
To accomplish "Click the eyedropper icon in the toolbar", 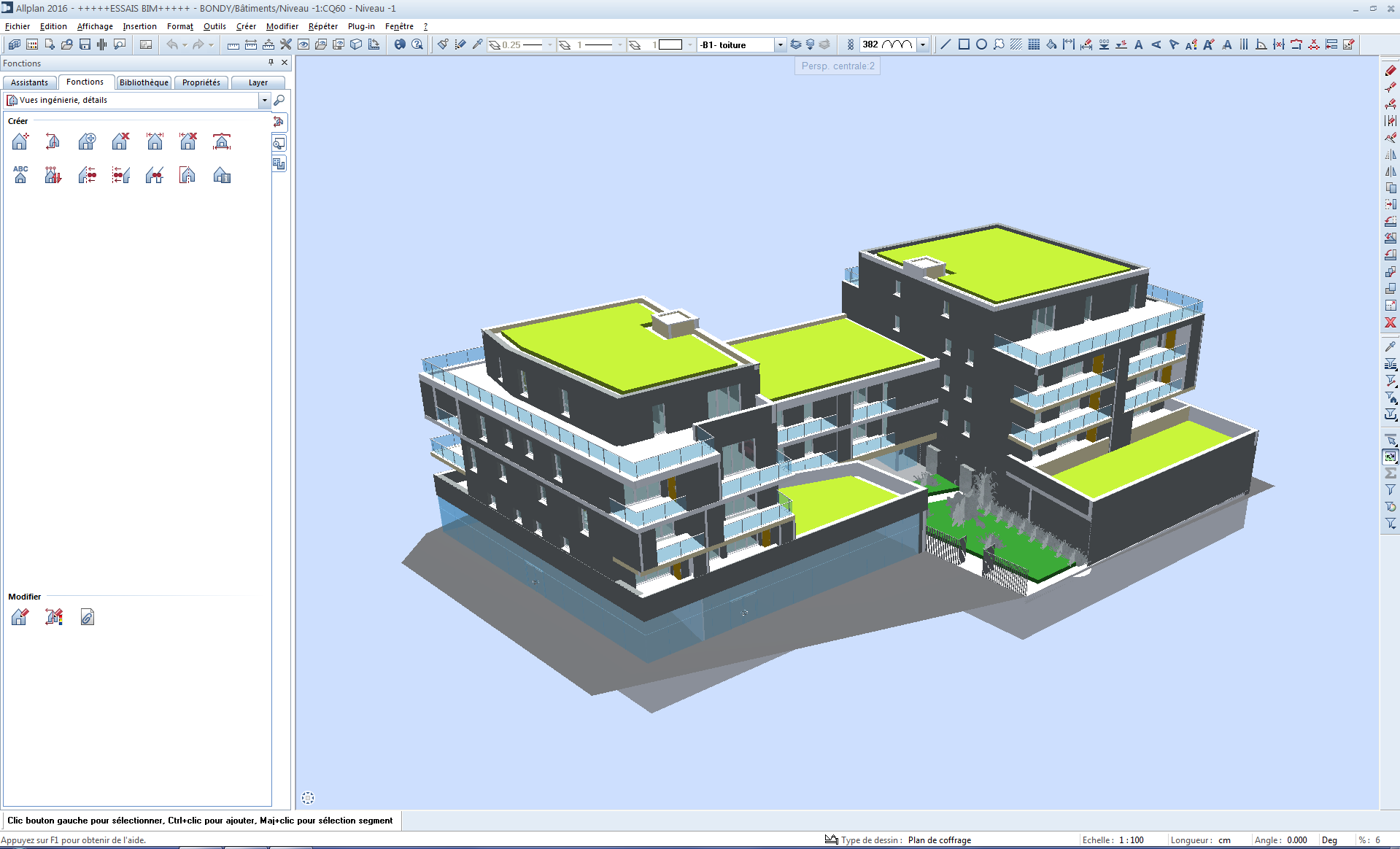I will [478, 44].
